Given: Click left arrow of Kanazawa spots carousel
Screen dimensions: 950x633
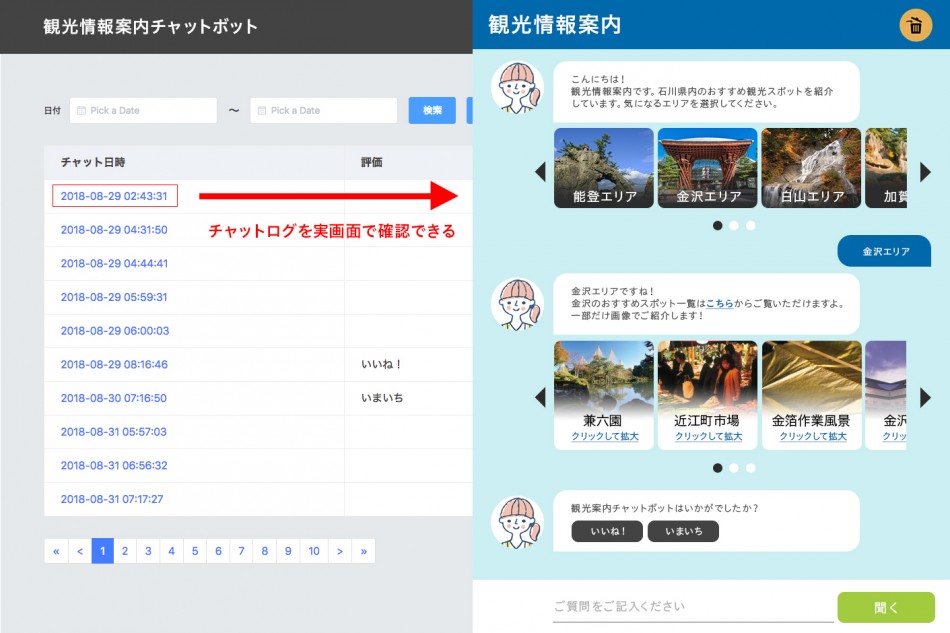Looking at the screenshot, I should tap(541, 397).
